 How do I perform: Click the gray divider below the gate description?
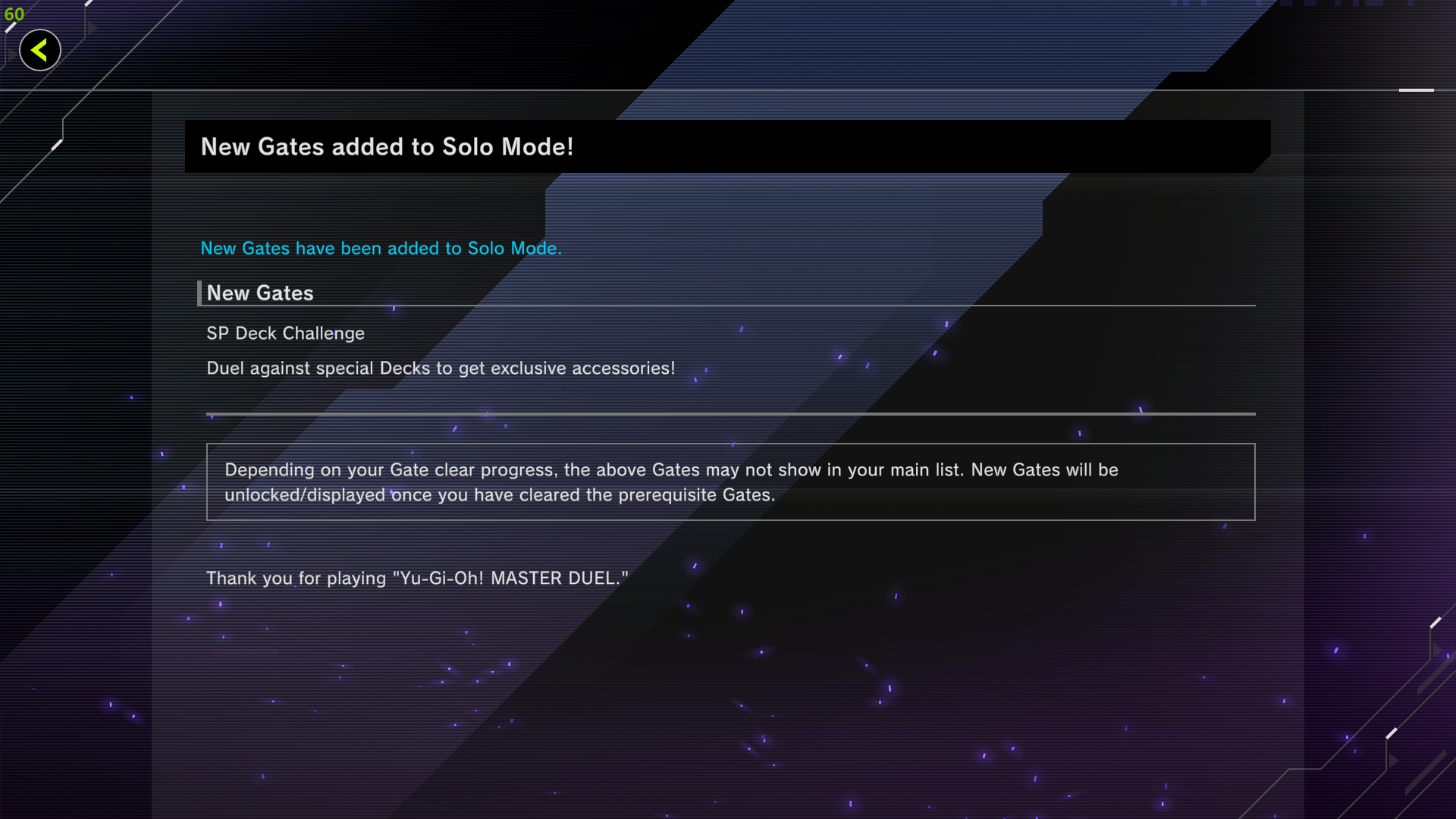pos(730,414)
